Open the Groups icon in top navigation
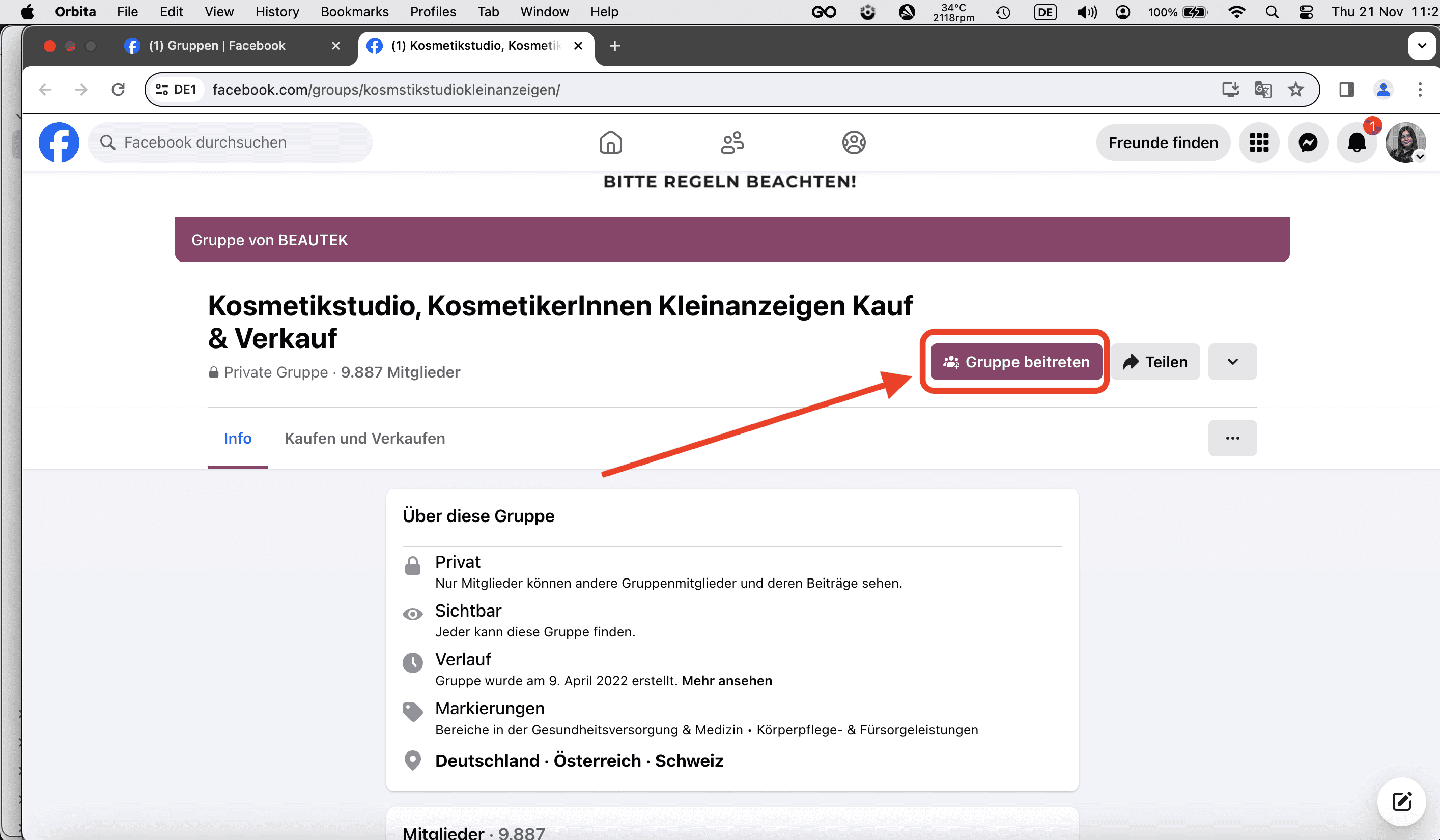Viewport: 1440px width, 840px height. [x=853, y=142]
